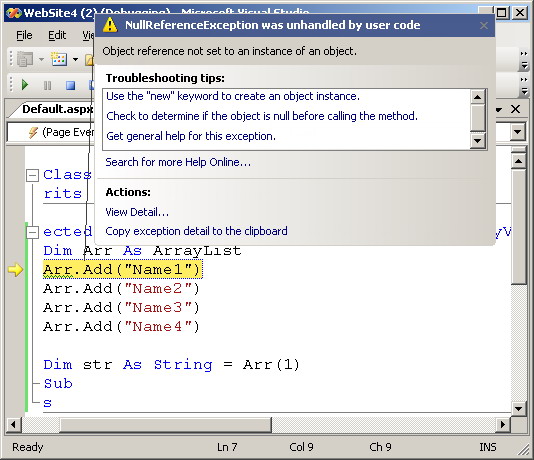Select the Default.aspx editor tab
534x460 pixels.
57,109
